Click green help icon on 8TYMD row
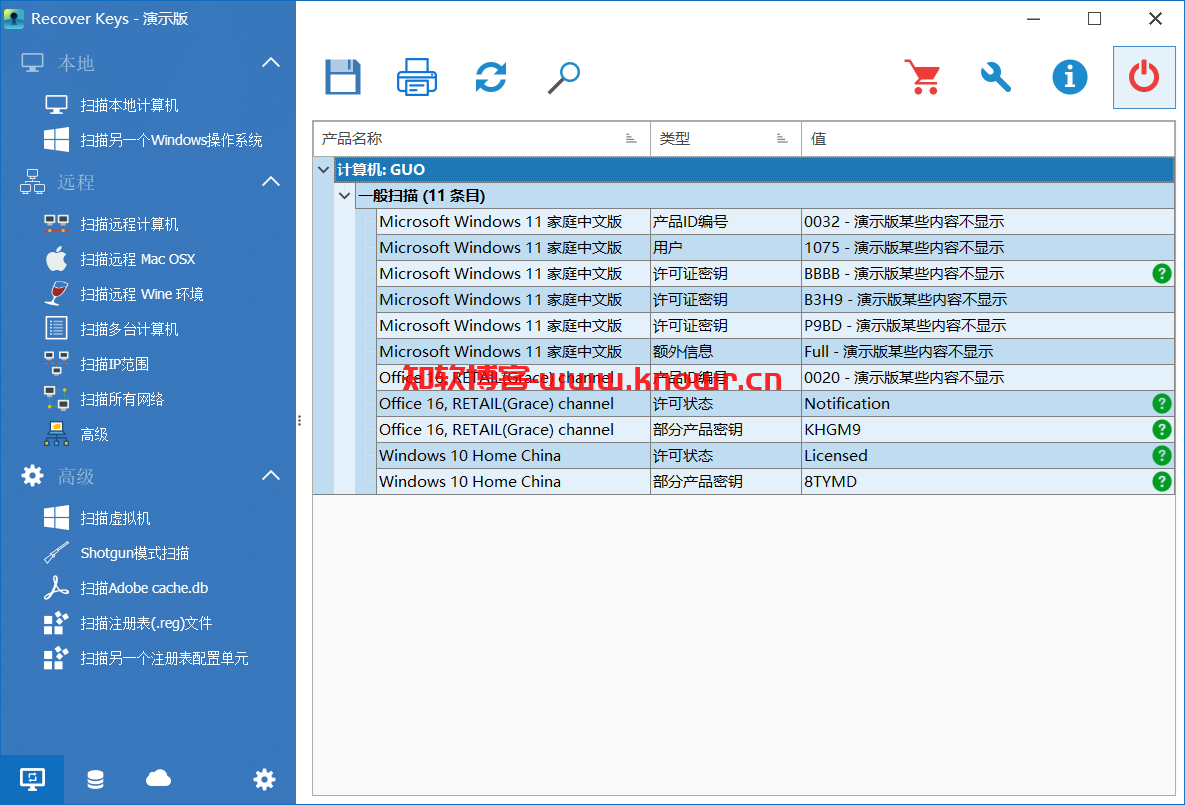Image resolution: width=1185 pixels, height=805 pixels. pos(1162,481)
